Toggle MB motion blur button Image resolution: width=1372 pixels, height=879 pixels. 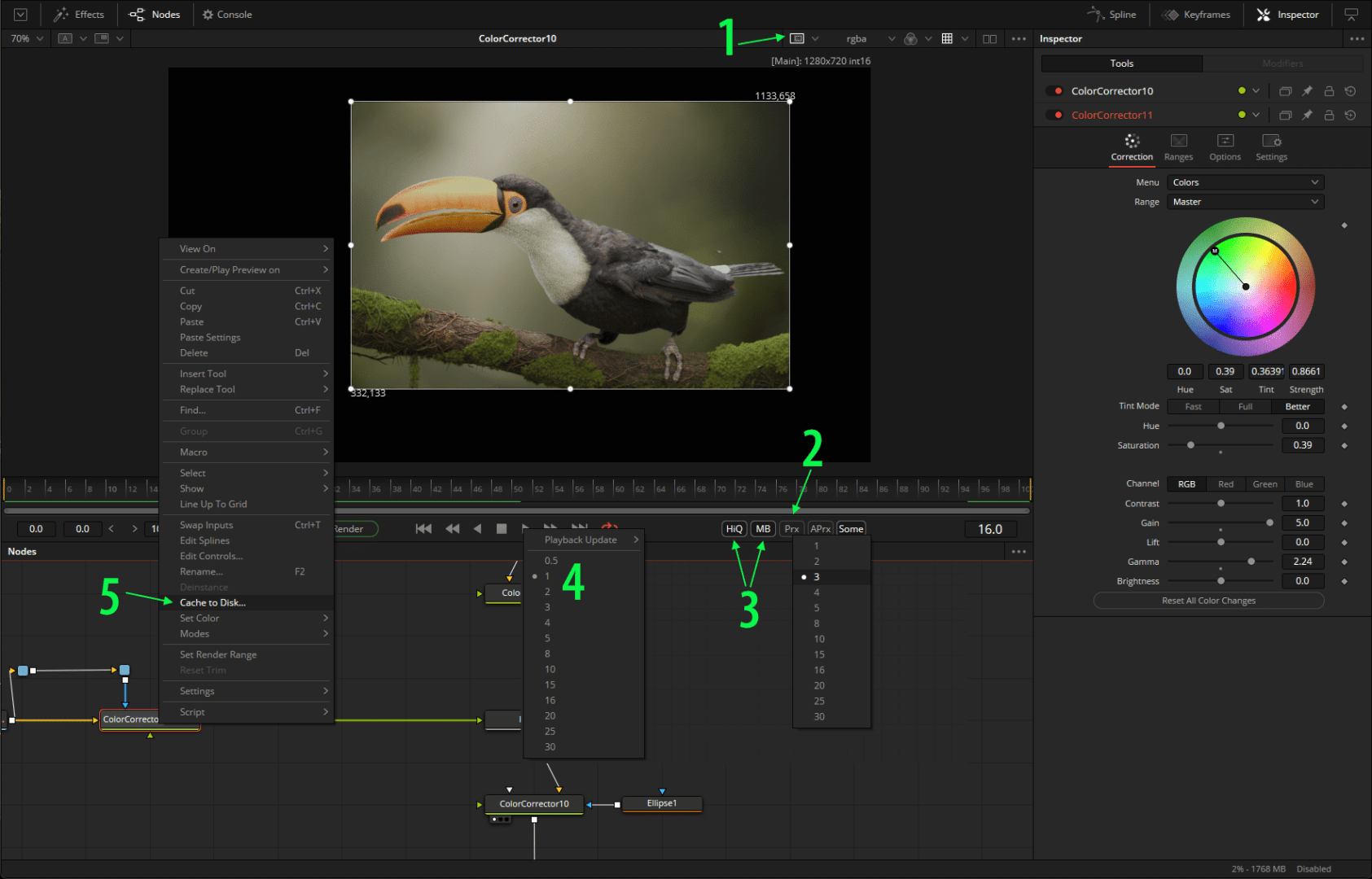click(x=762, y=528)
